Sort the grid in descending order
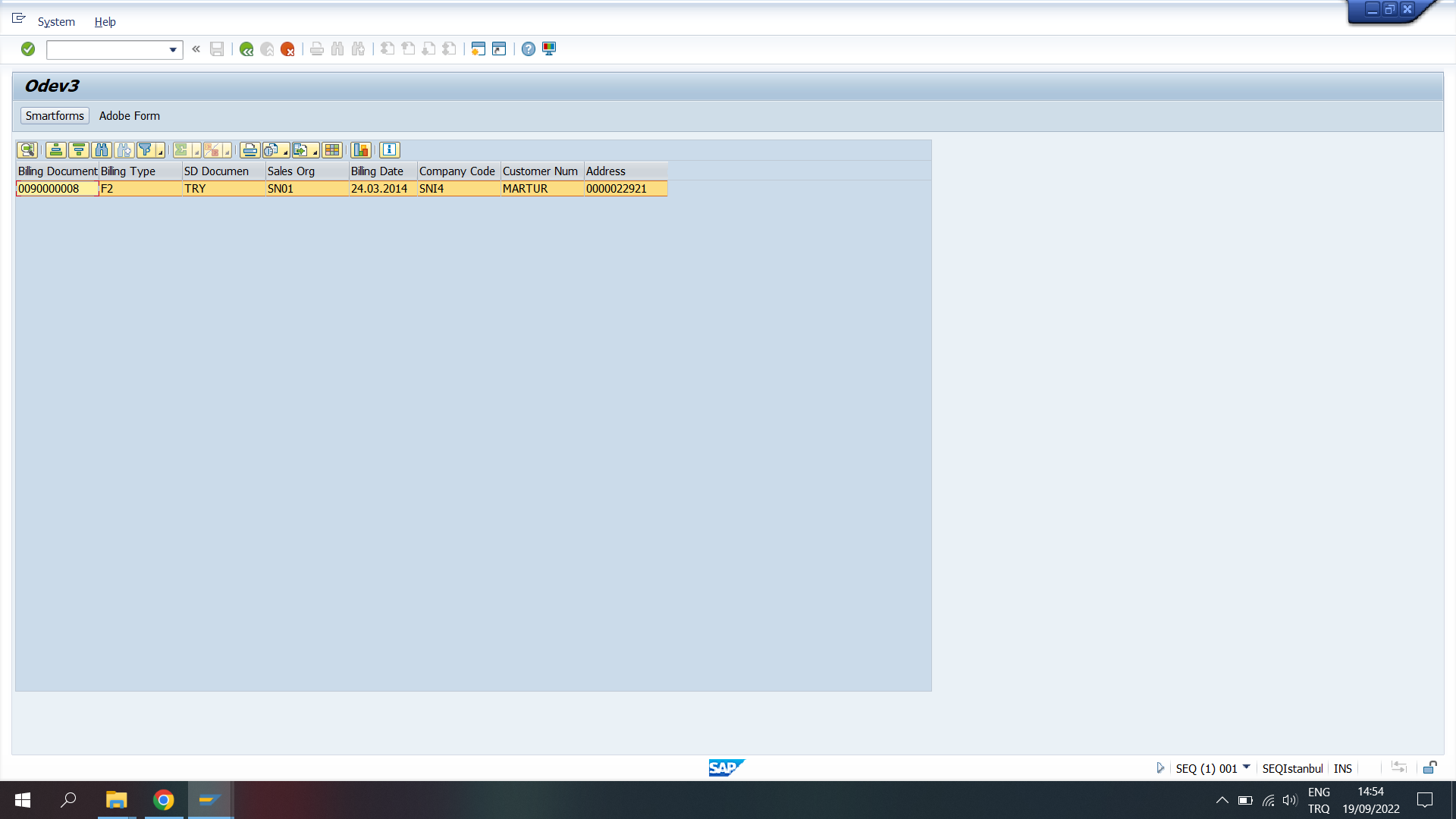This screenshot has height=819, width=1456. click(x=78, y=150)
